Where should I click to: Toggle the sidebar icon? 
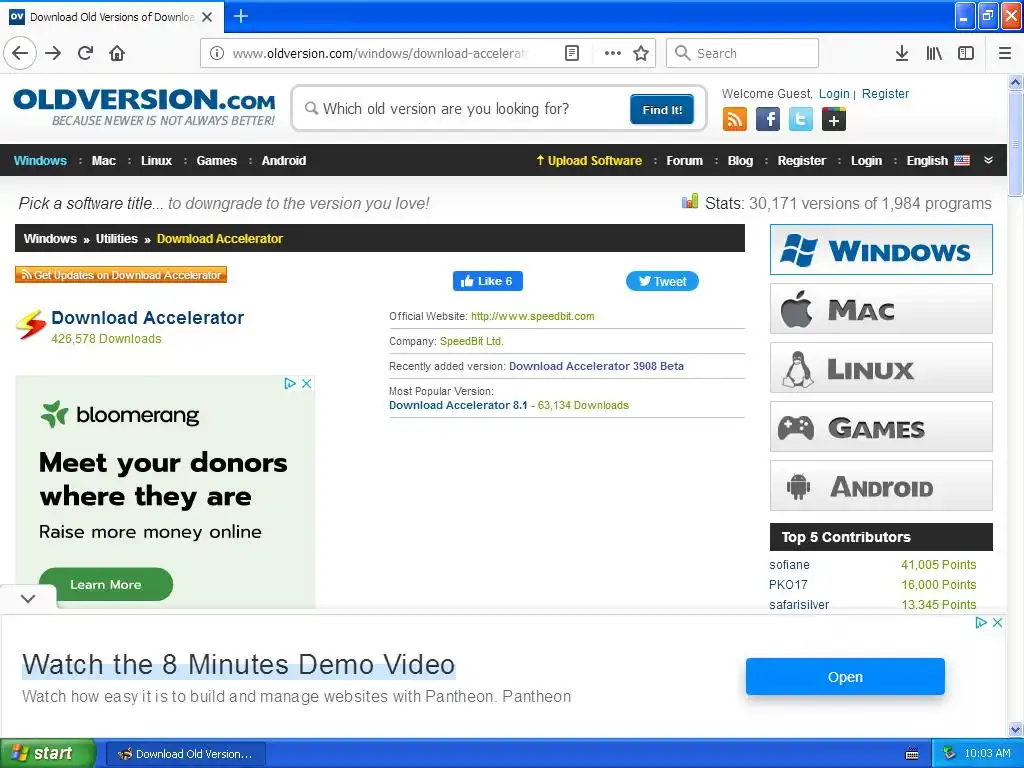click(966, 53)
